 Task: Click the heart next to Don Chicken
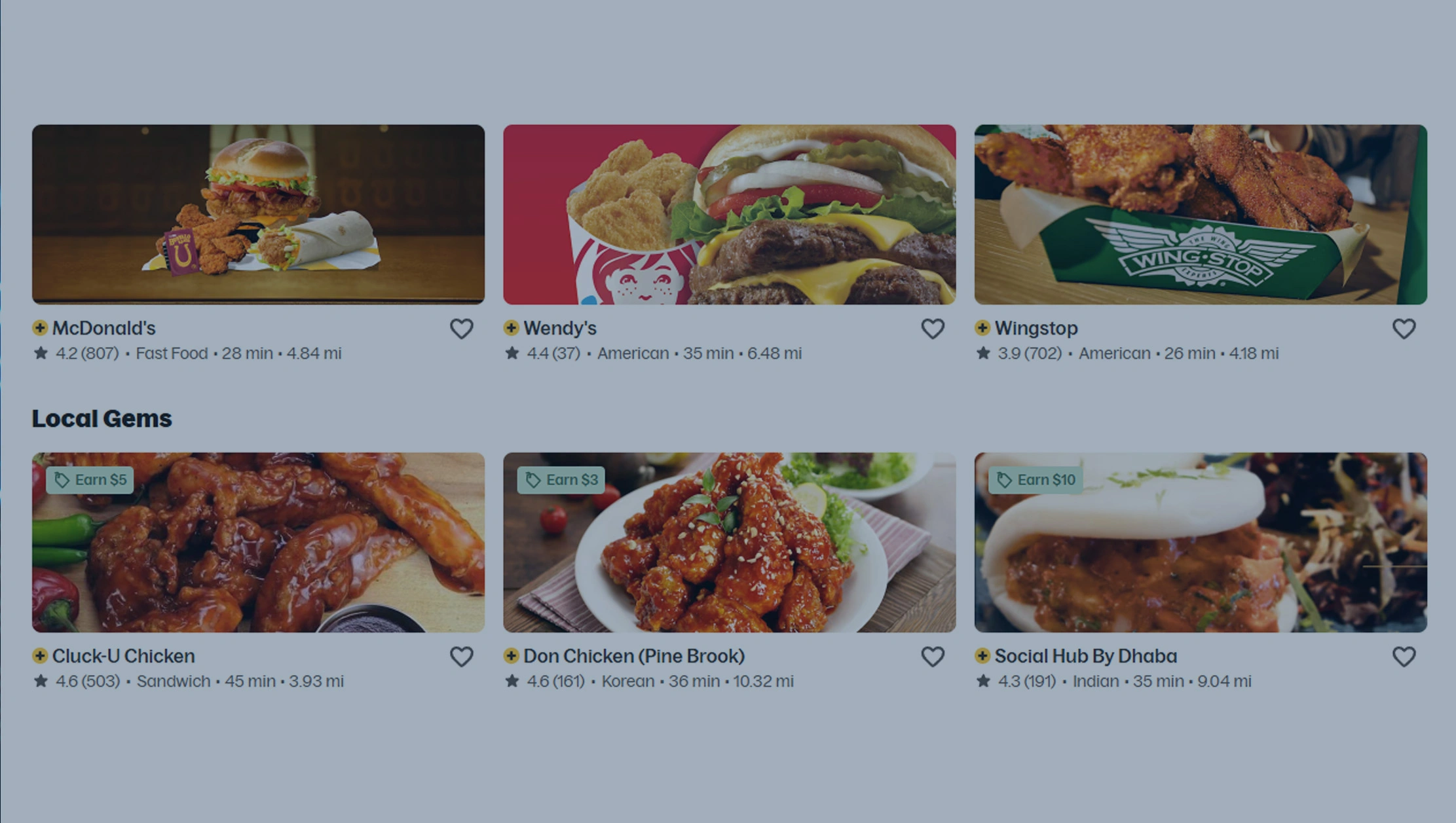[933, 657]
